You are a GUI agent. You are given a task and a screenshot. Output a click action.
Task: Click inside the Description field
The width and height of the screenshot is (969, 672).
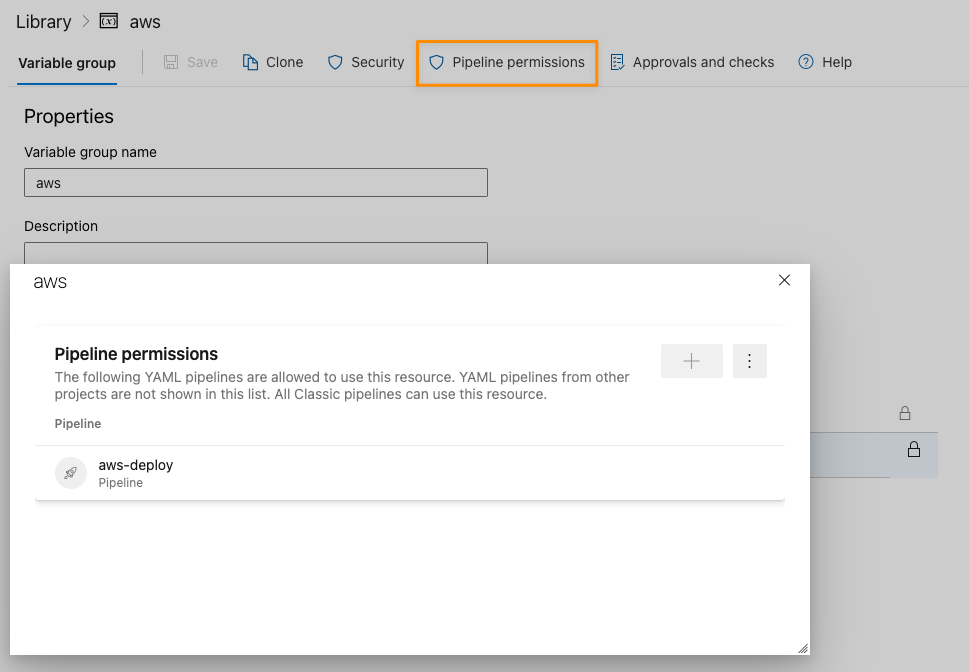point(255,253)
